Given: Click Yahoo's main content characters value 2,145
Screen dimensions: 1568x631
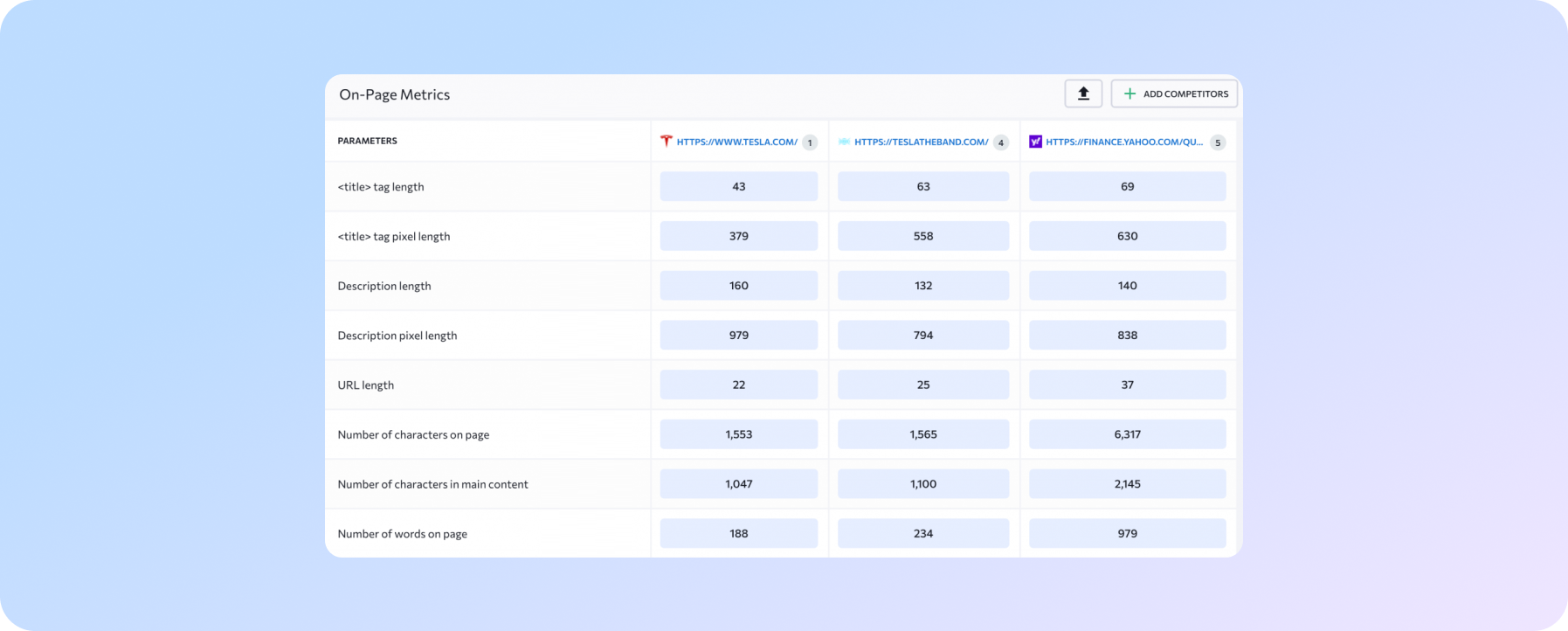Looking at the screenshot, I should click(x=1127, y=484).
